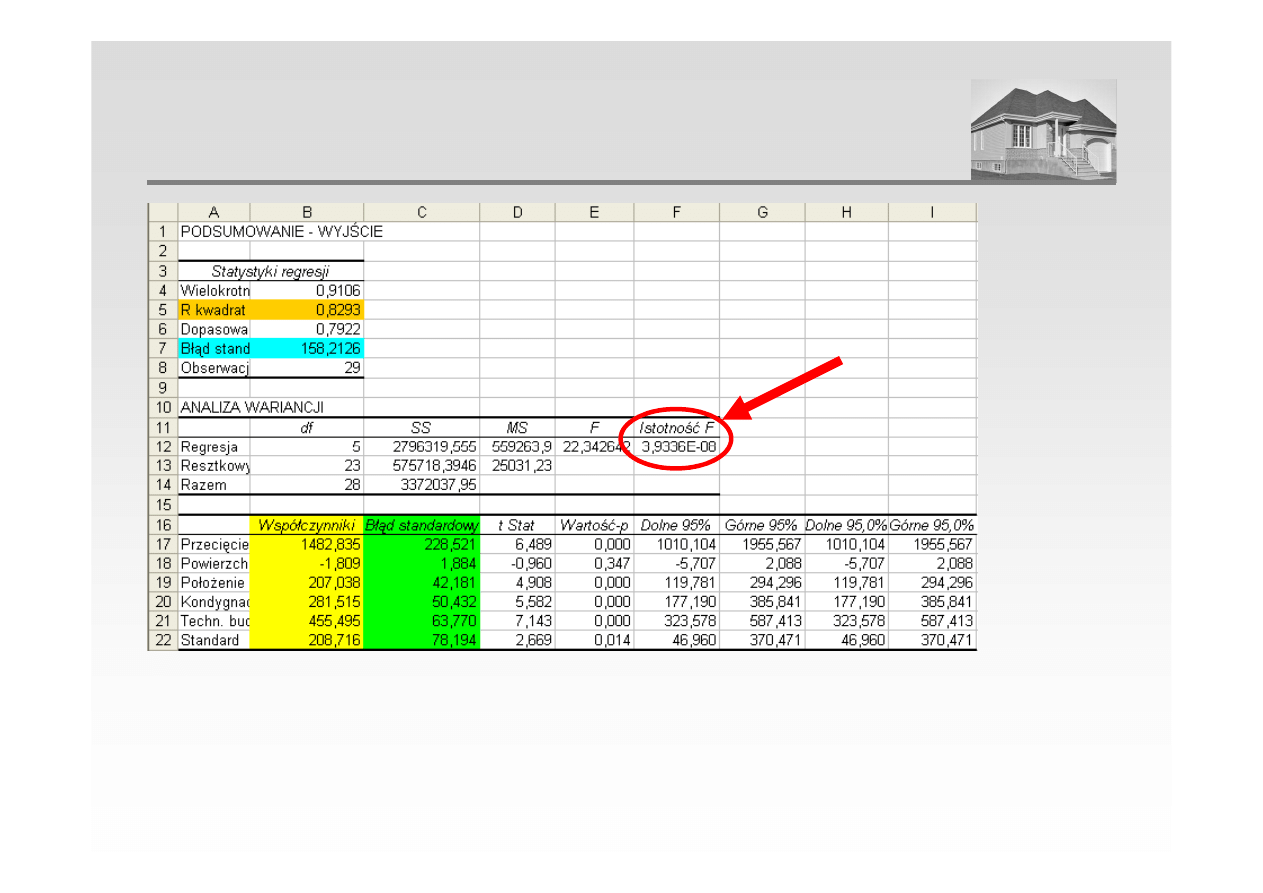This screenshot has width=1263, height=893.
Task: Click the circled value 3,9336E-08
Action: [x=678, y=447]
